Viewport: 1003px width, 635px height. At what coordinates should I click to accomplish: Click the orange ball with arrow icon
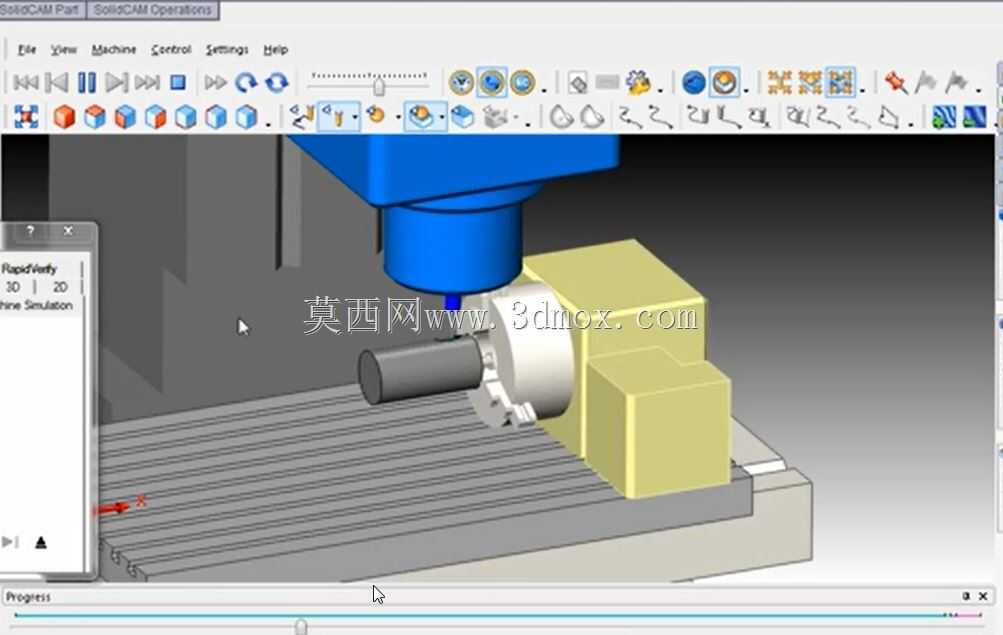point(376,116)
